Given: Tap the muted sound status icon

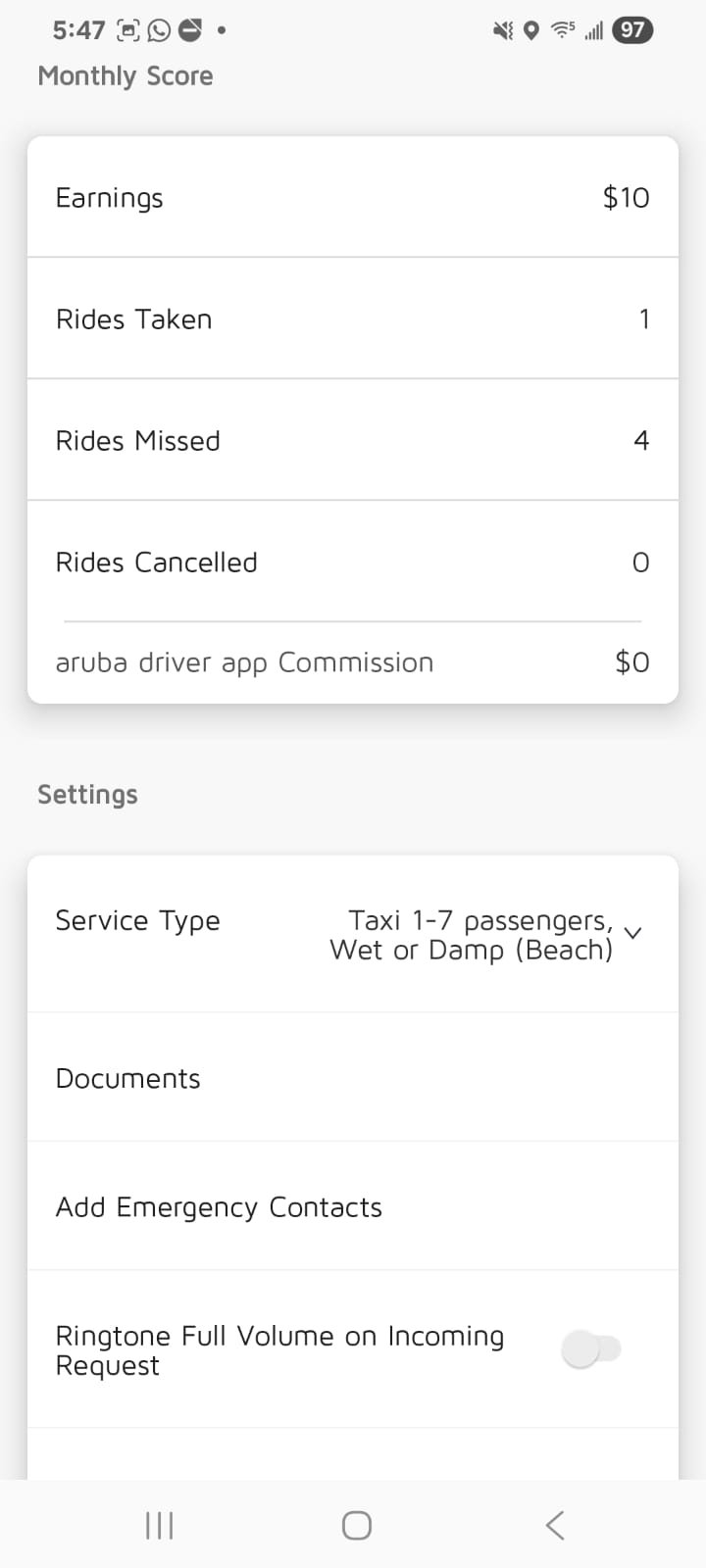Looking at the screenshot, I should pos(503,31).
